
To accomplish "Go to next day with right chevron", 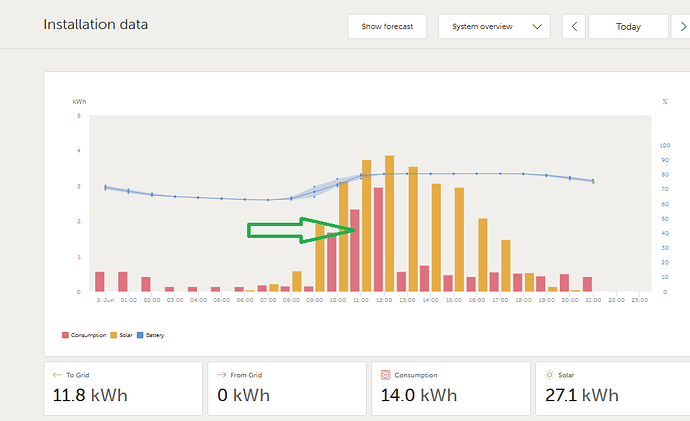I will [680, 27].
